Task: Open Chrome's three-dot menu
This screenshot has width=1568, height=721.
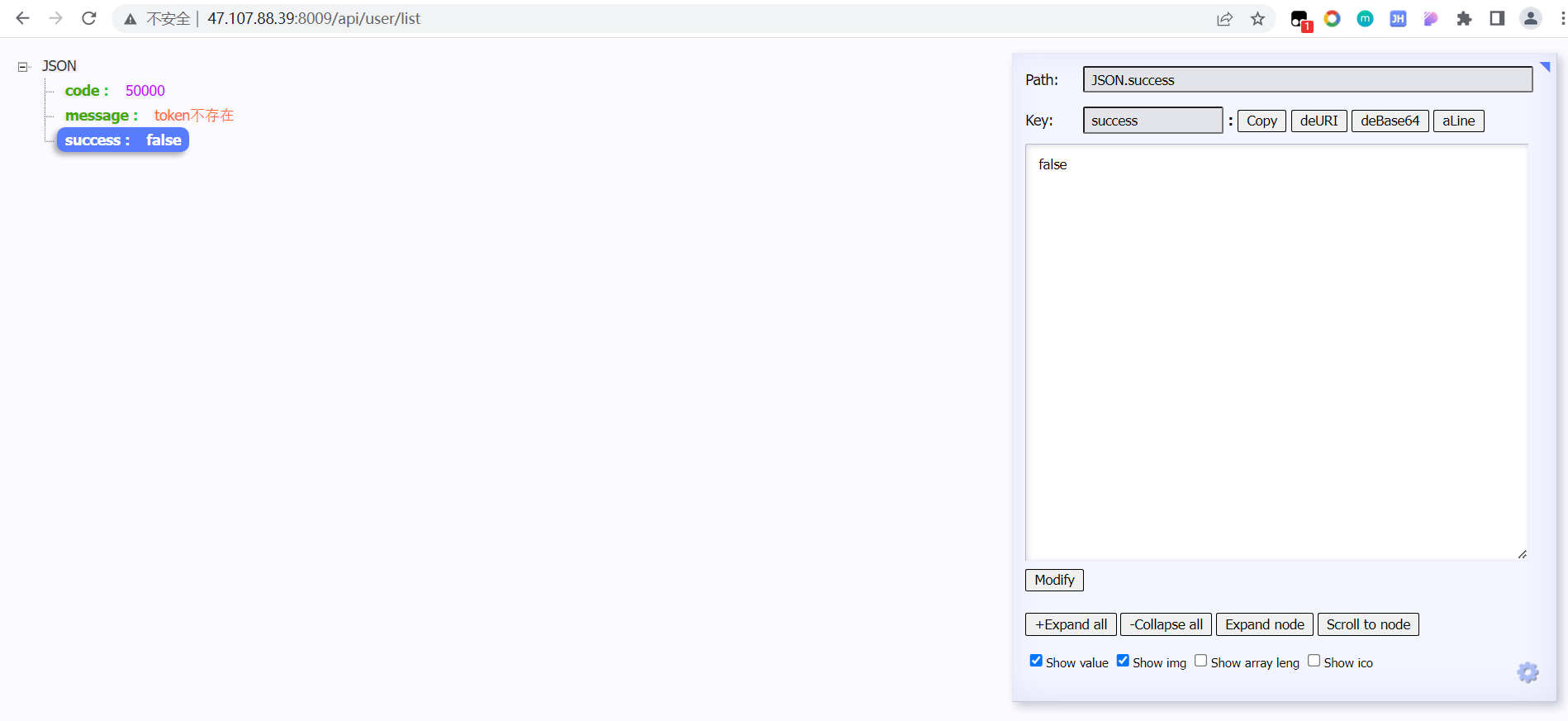Action: (1563, 18)
